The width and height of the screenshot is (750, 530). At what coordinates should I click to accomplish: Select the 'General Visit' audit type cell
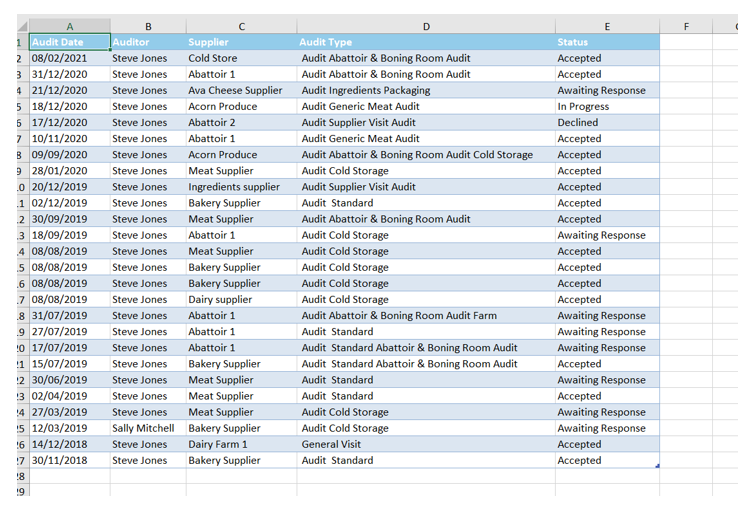pos(426,444)
